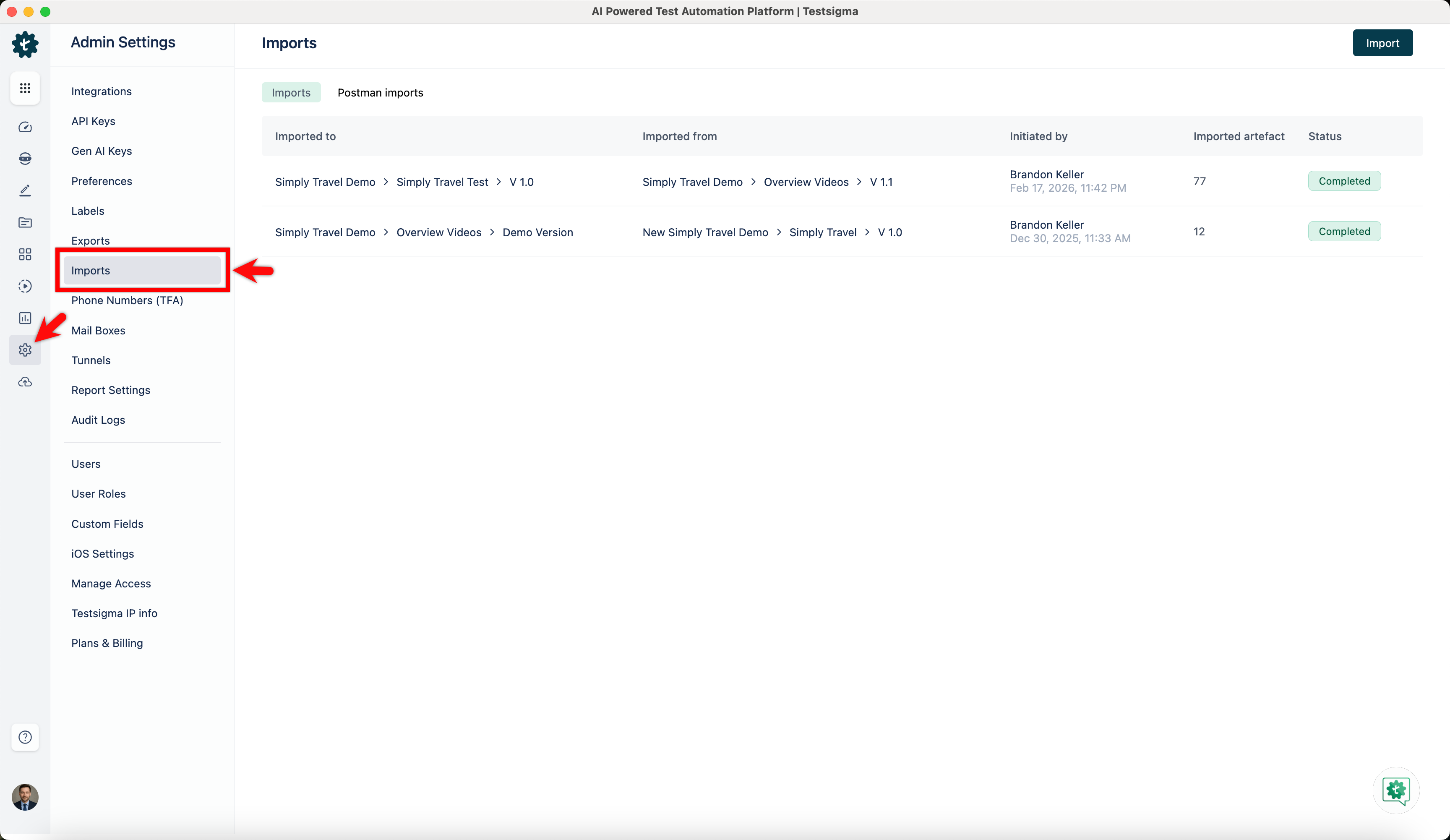Image resolution: width=1450 pixels, height=840 pixels.
Task: Open Plans & Billing settings
Action: click(x=107, y=643)
